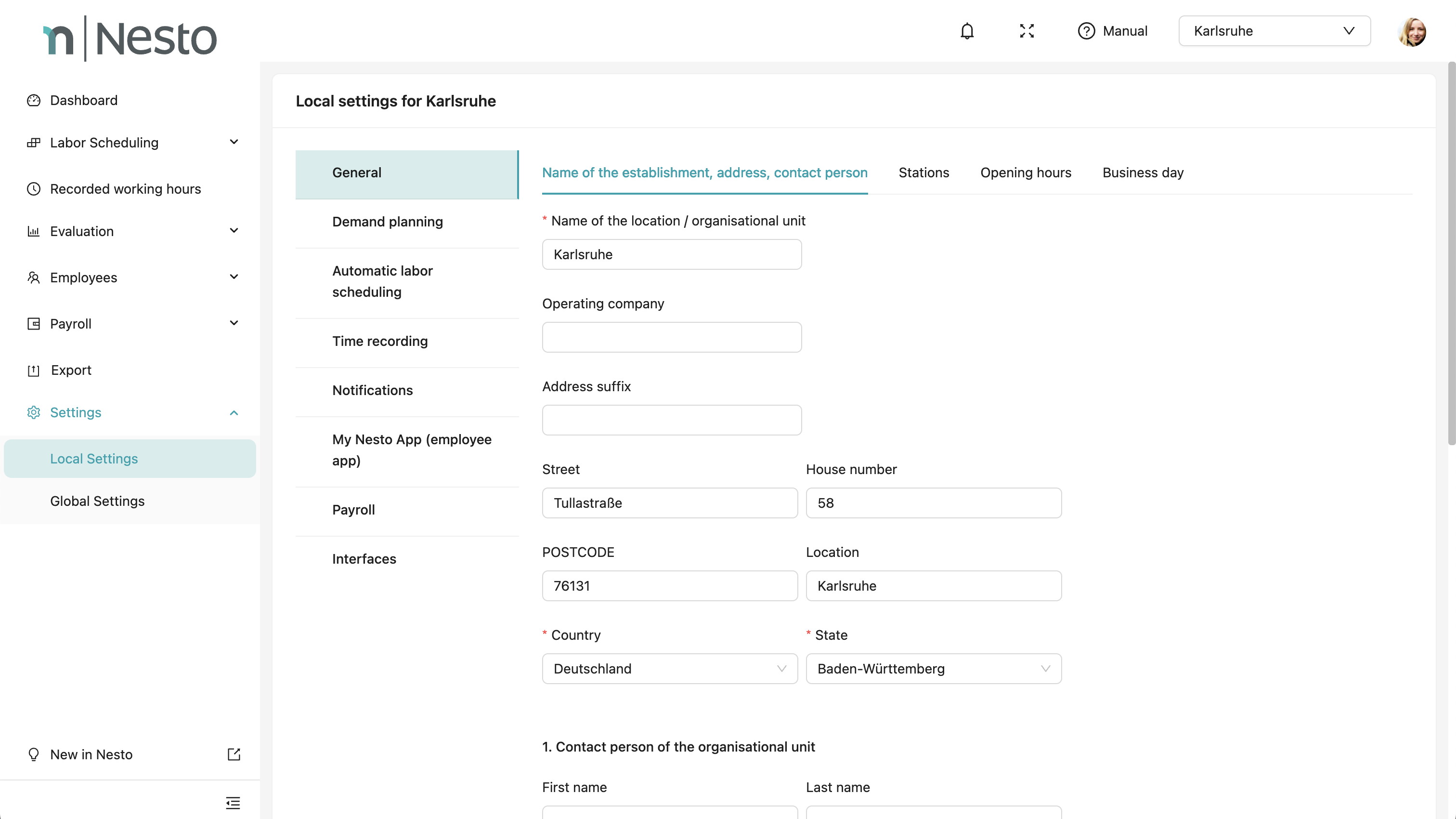Expand the Labor Scheduling menu
This screenshot has height=819, width=1456.
234,142
